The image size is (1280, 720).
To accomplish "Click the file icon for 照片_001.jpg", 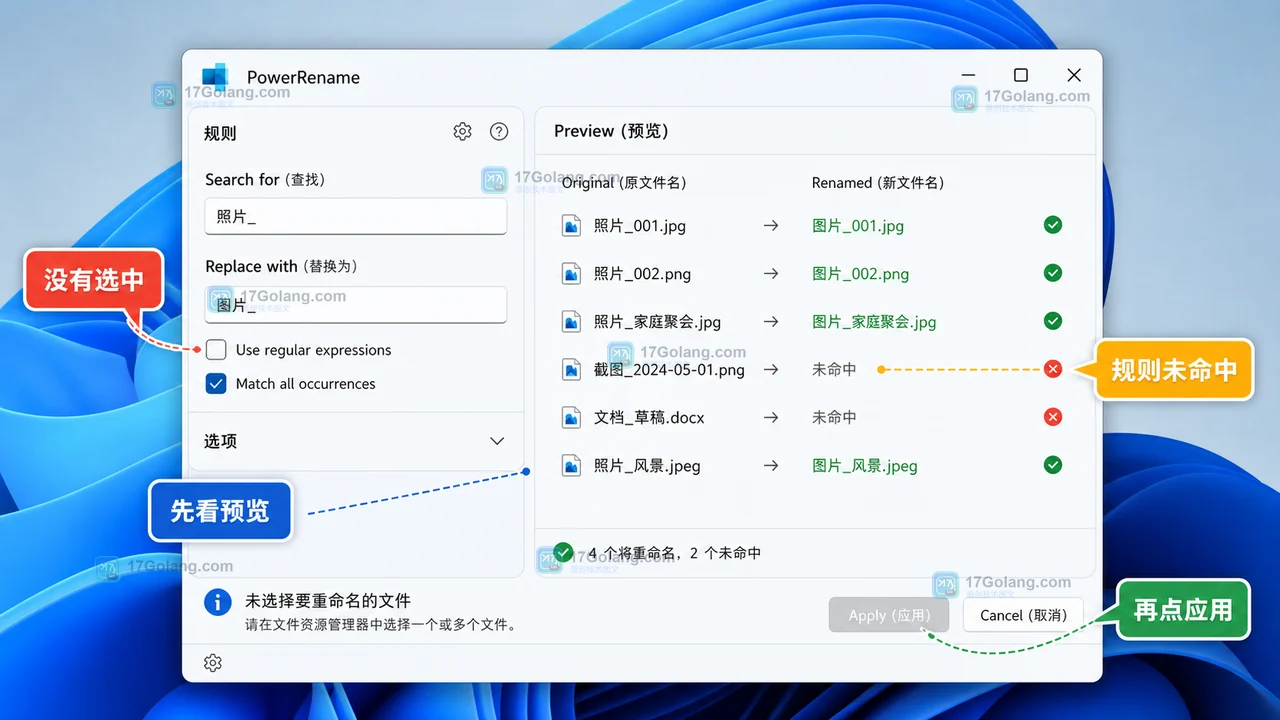I will click(571, 226).
